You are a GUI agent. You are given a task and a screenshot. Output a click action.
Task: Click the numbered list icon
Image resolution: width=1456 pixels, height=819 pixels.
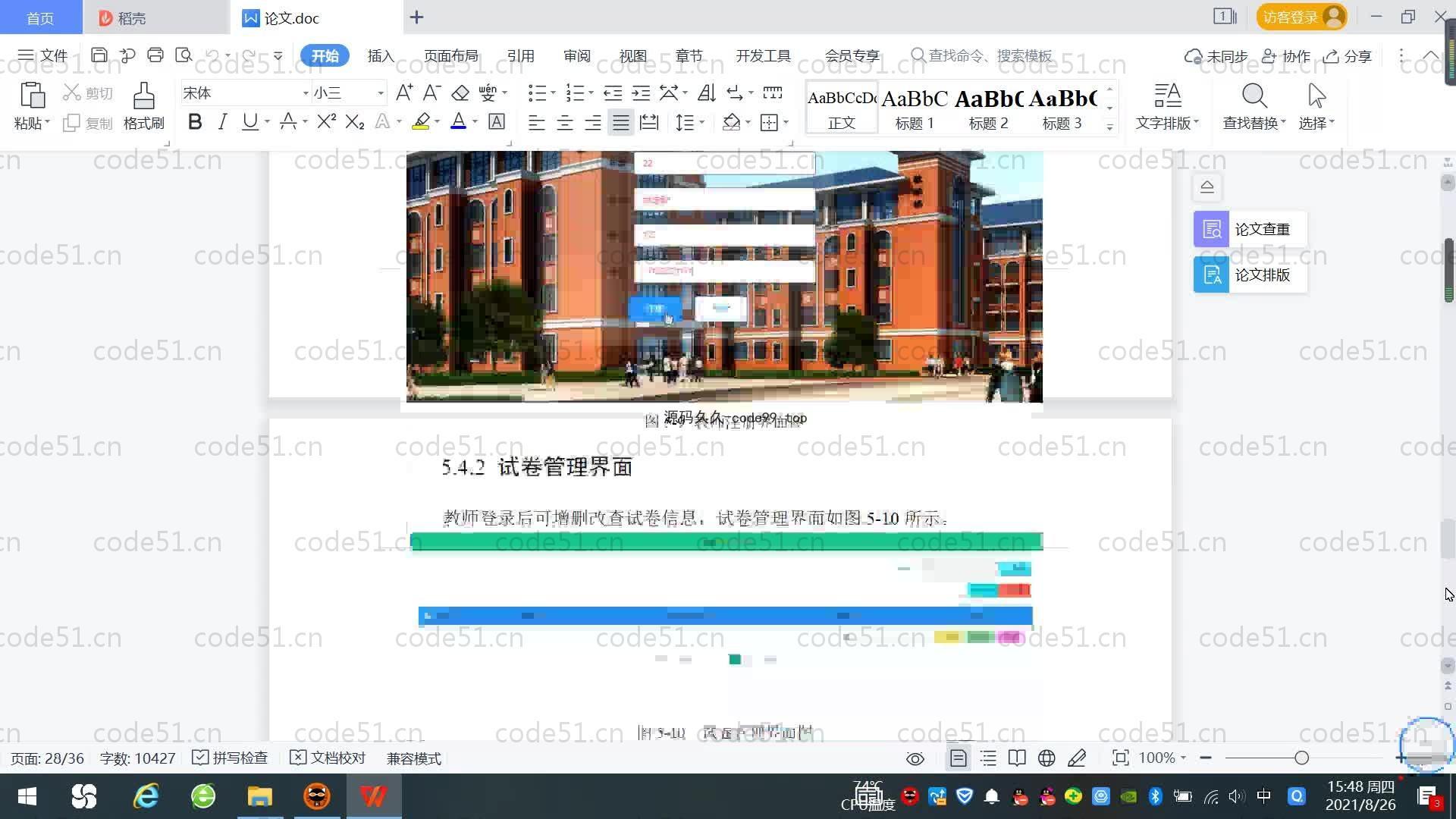[x=575, y=93]
